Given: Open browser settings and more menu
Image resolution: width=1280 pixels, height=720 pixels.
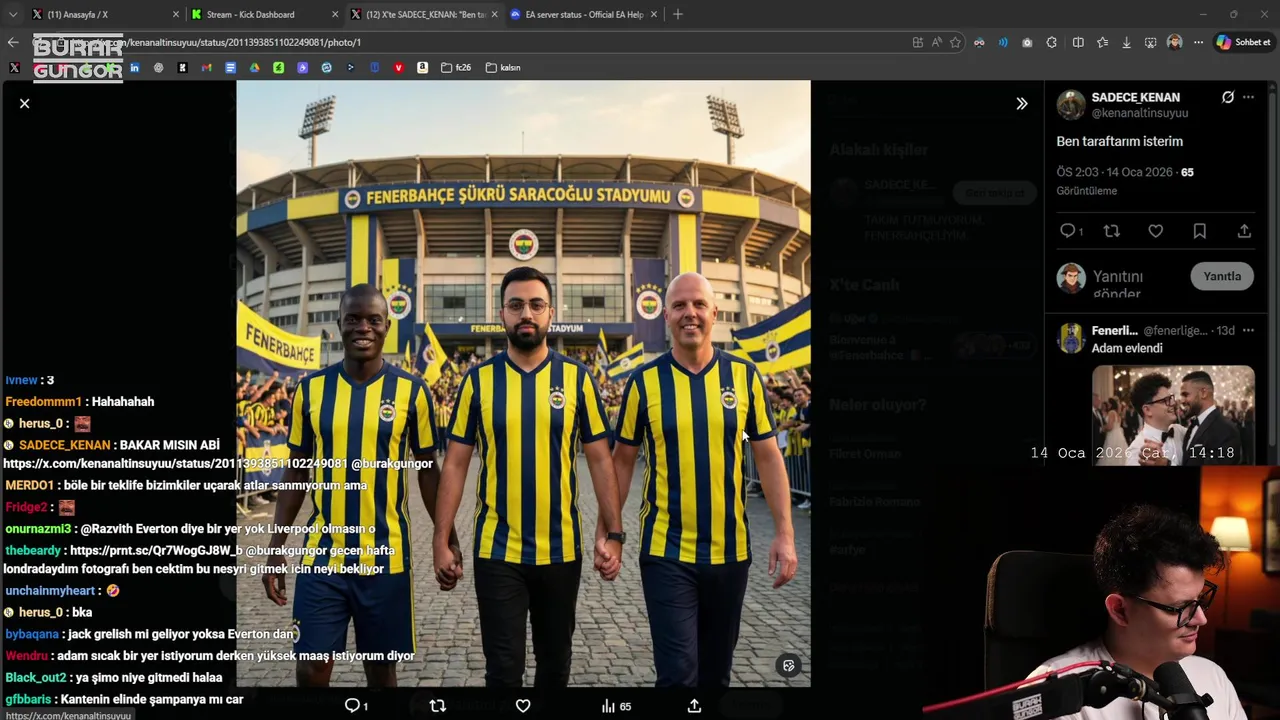Looking at the screenshot, I should pos(1198,42).
